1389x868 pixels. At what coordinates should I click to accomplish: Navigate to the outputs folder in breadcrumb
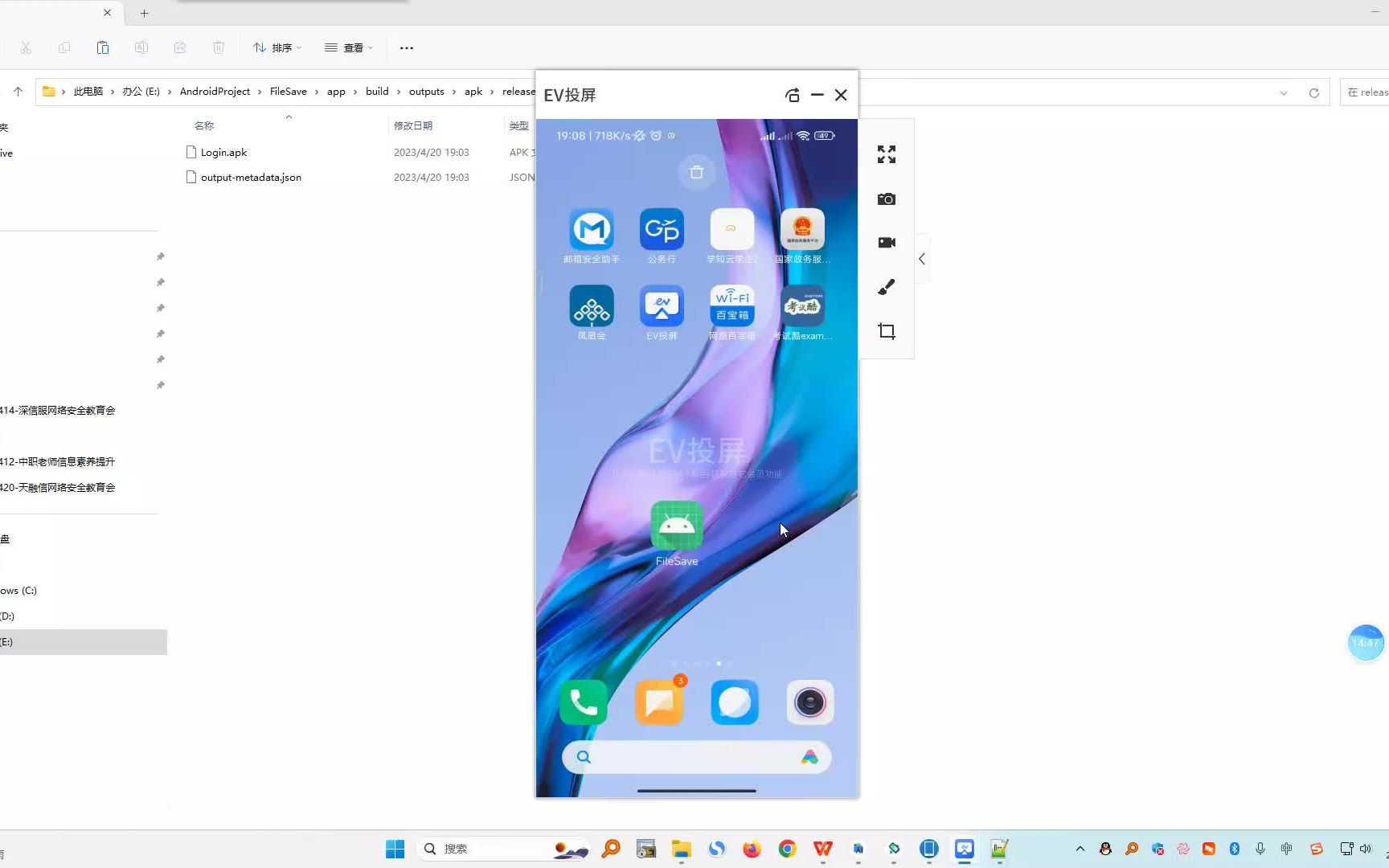pyautogui.click(x=427, y=91)
